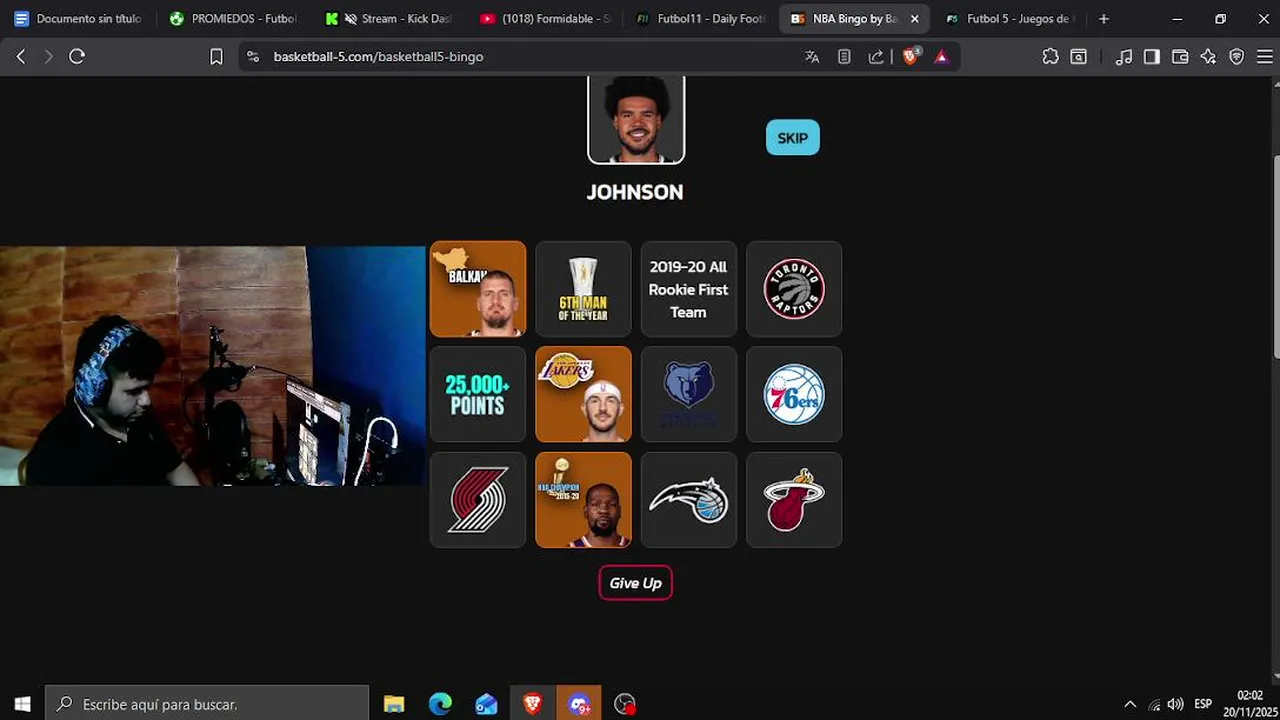
Task: Open the Brave VPN shield icon
Action: click(x=1236, y=57)
